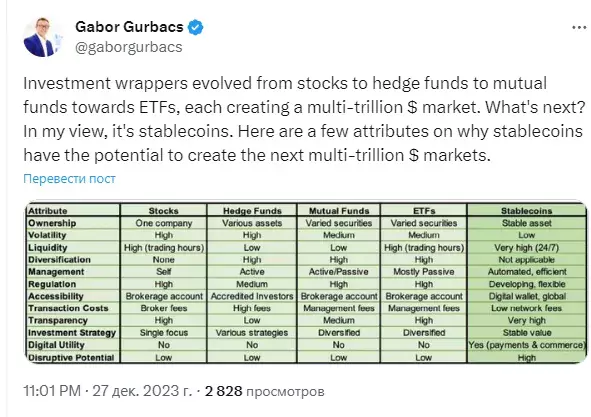
Task: Click the 27 дек. 2023 date
Action: click(x=142, y=391)
